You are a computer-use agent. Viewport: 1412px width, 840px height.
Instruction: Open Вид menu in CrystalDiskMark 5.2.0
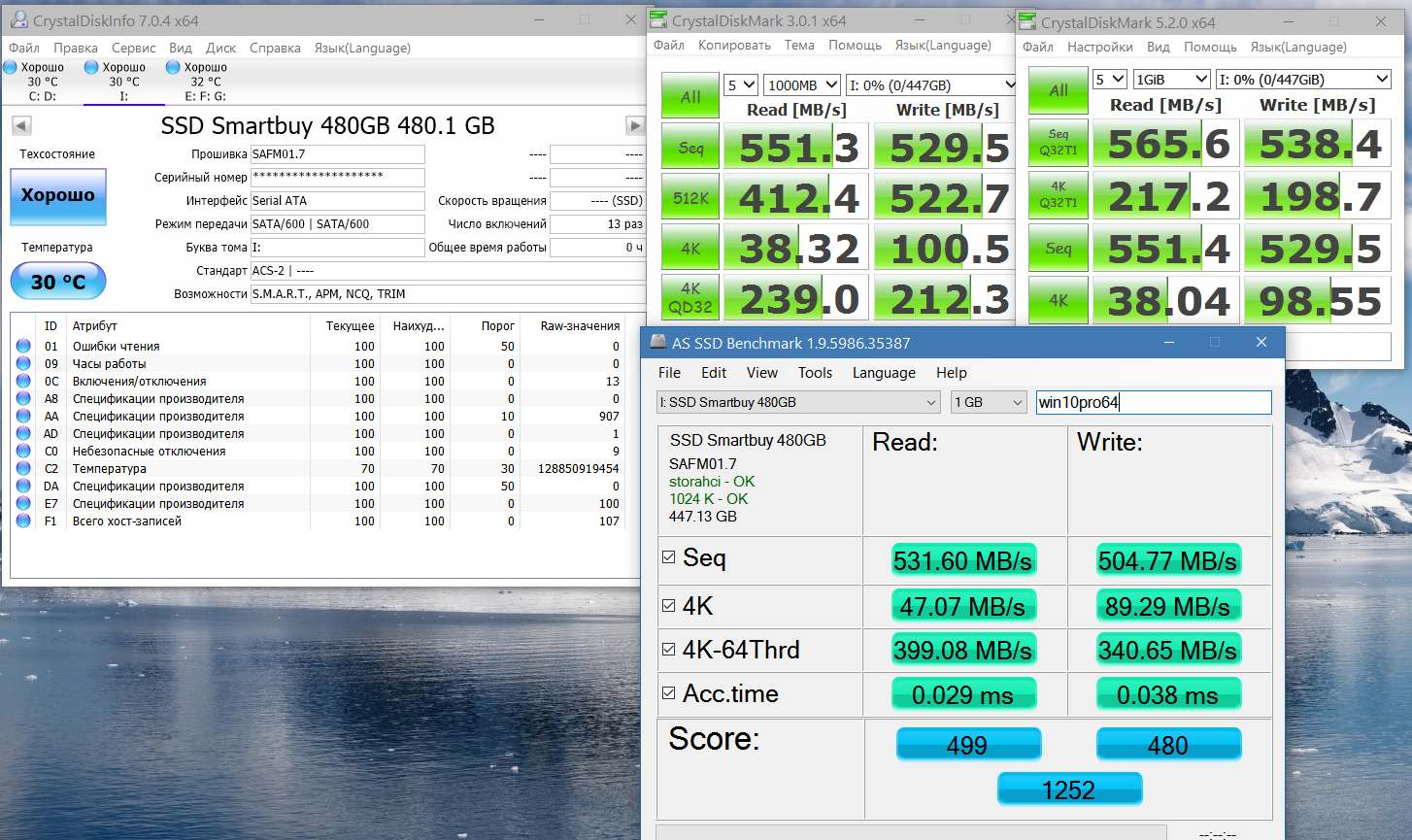tap(1159, 47)
